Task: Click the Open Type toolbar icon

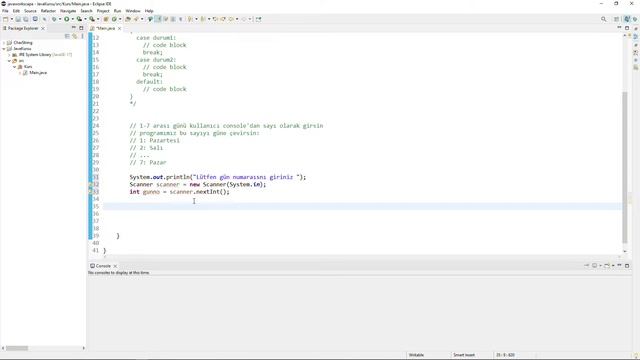Action: [x=128, y=19]
